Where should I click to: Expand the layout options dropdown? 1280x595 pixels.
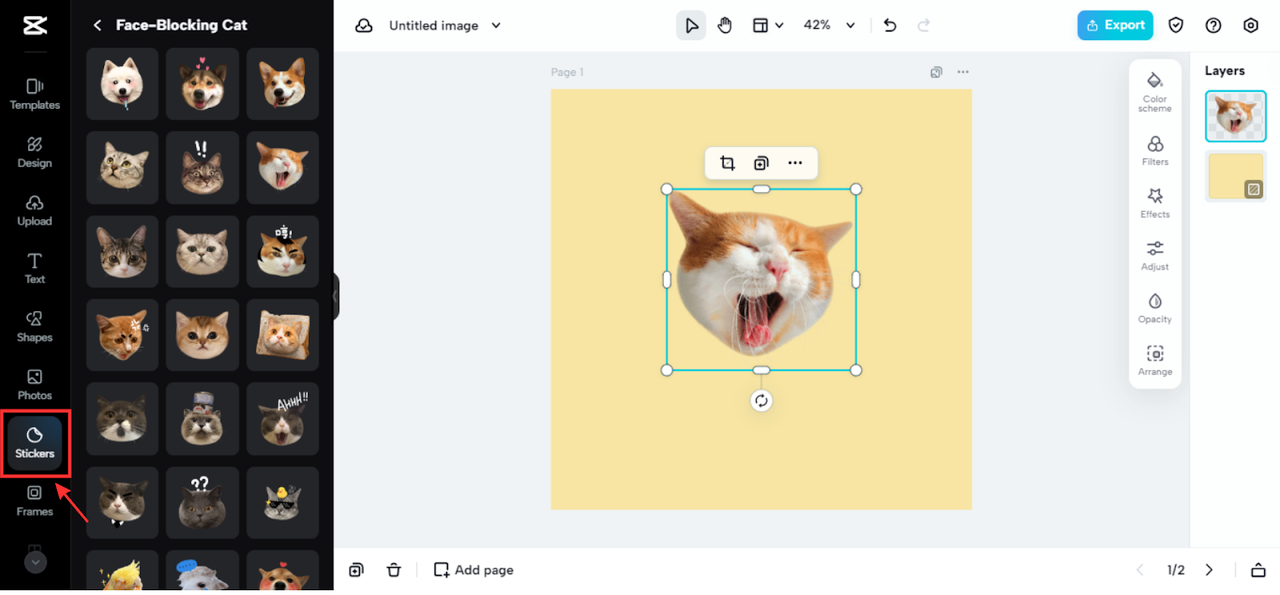[767, 25]
